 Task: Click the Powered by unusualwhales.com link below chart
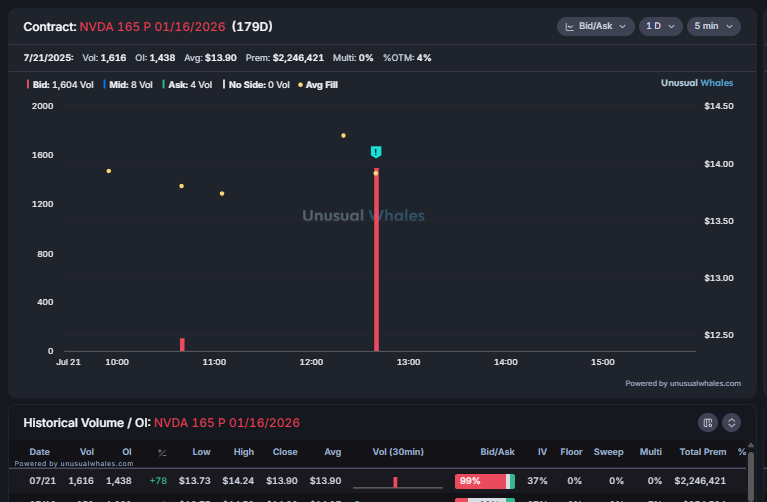(683, 384)
